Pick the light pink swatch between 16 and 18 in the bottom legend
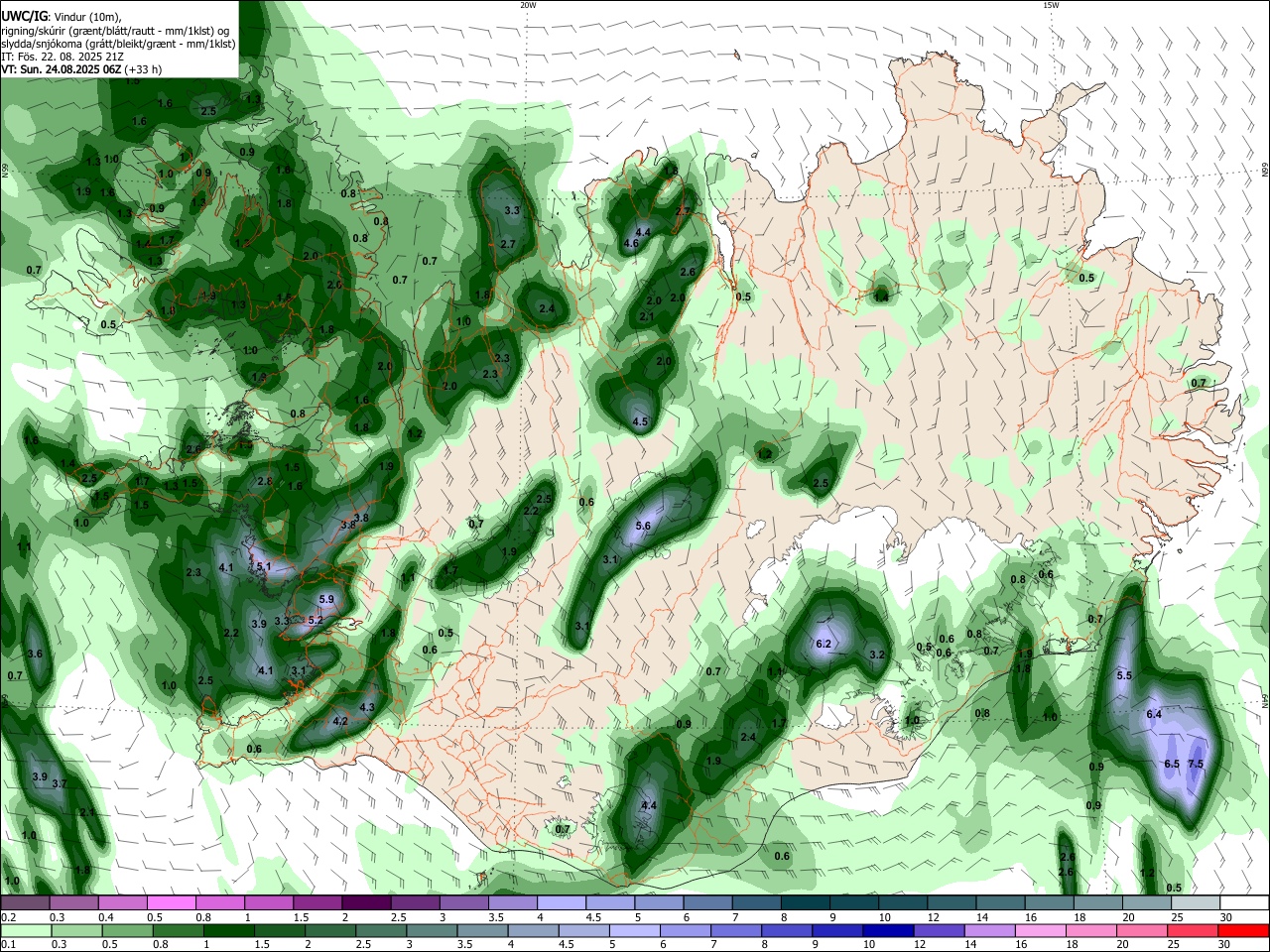 (1040, 930)
